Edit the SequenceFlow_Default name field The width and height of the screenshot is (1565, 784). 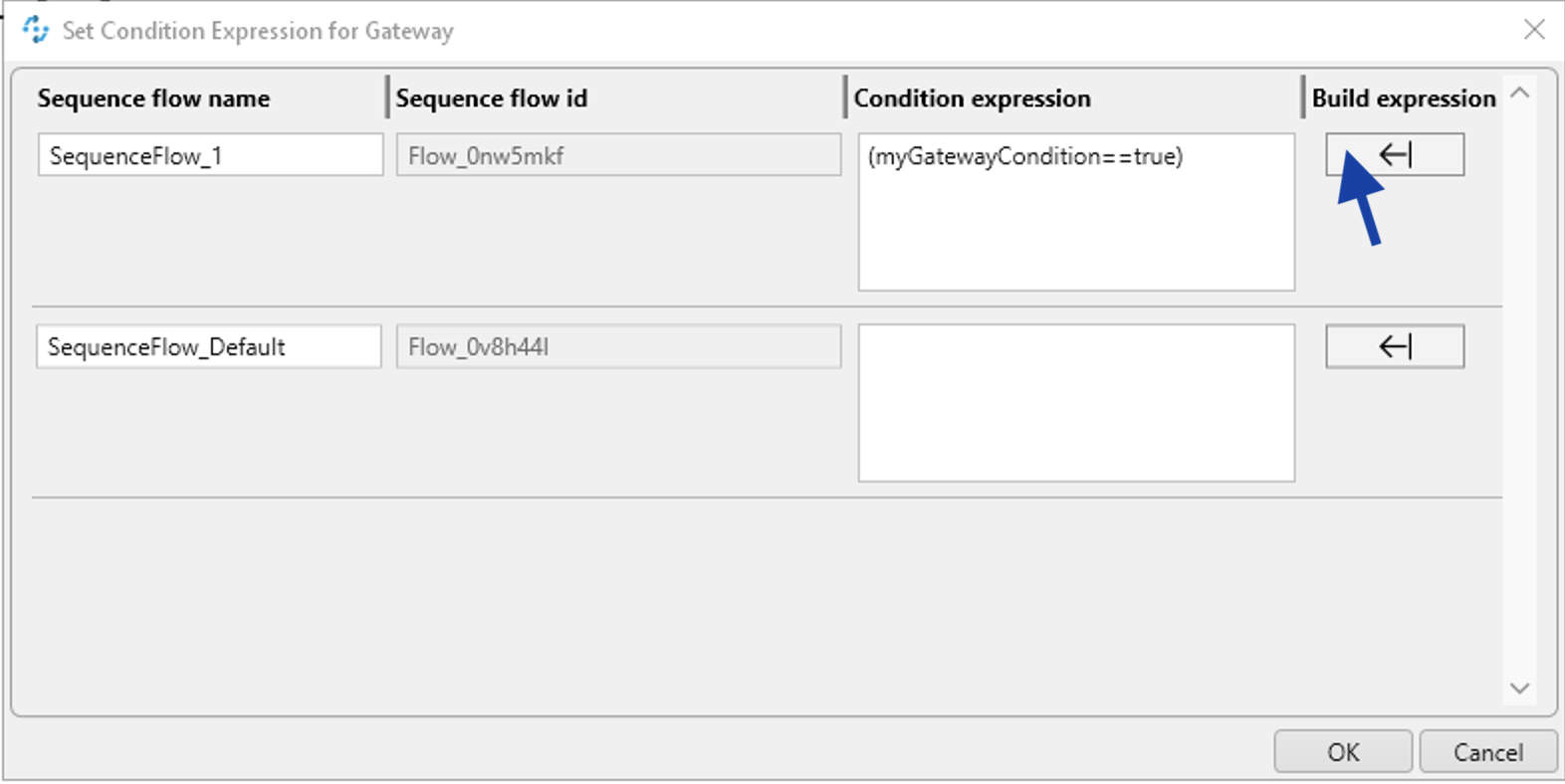pos(209,346)
